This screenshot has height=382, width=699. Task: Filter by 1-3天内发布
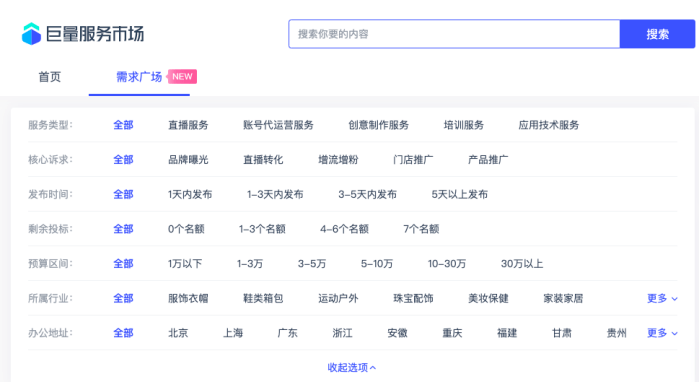pos(275,194)
